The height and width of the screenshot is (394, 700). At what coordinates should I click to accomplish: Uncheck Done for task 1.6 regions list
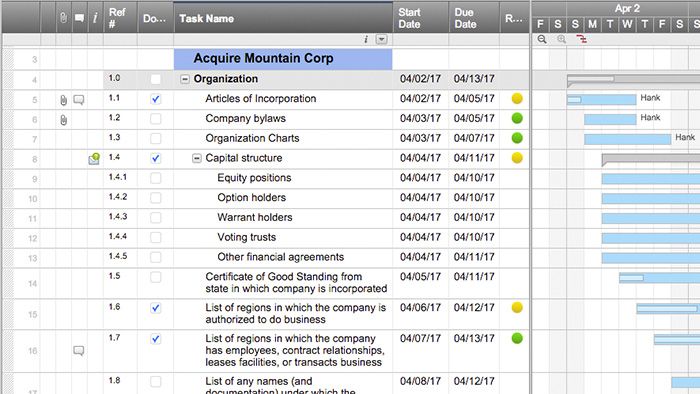point(155,308)
